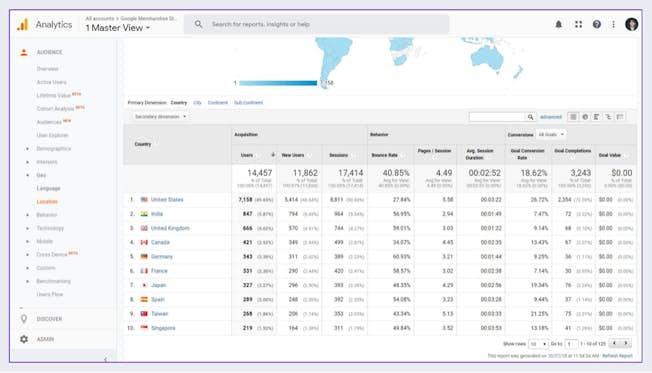652x373 pixels.
Task: Switch to the pie chart view icon
Action: click(x=585, y=117)
